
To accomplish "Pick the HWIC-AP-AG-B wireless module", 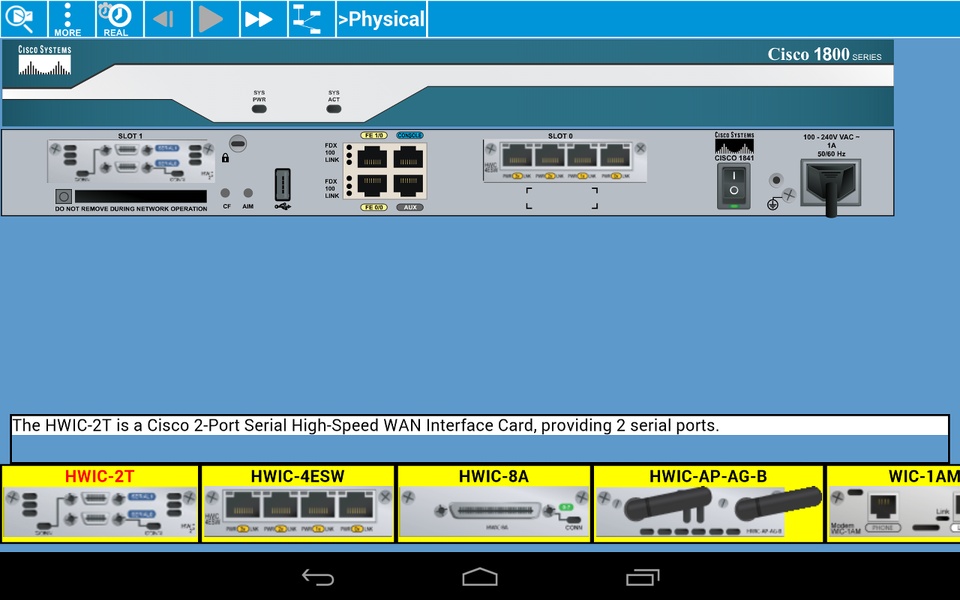I will click(708, 504).
